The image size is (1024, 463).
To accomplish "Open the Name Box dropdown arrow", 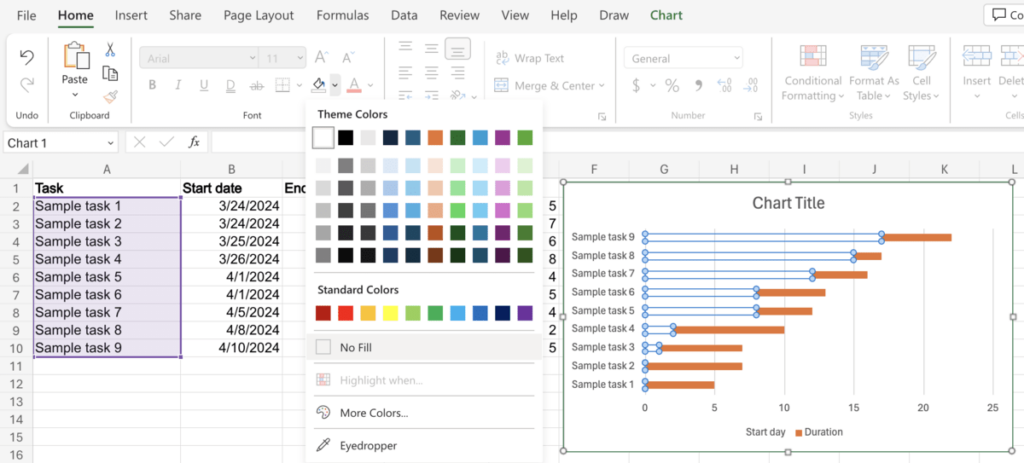I will [x=110, y=143].
